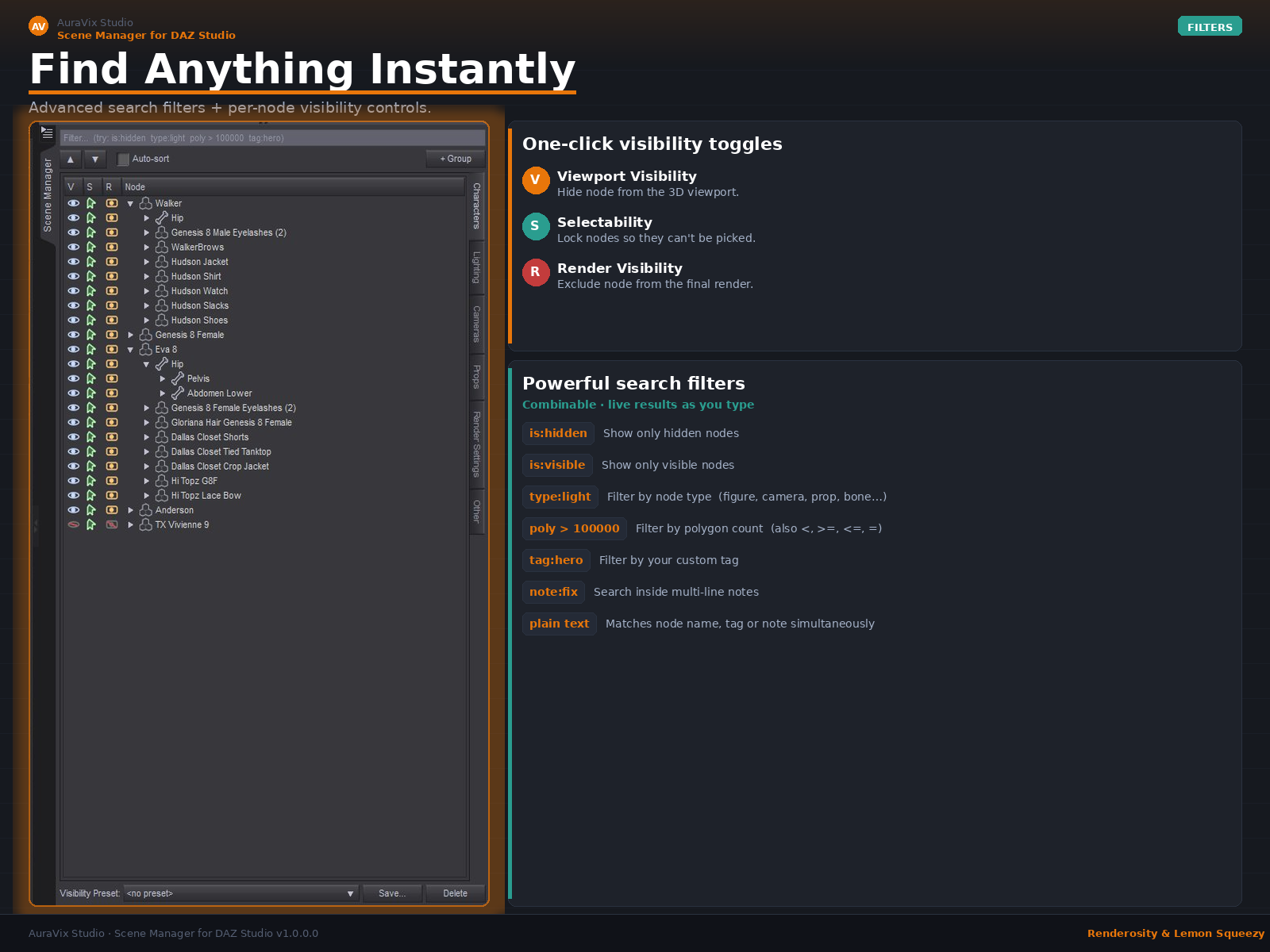
Task: Click the Node column header
Action: point(293,187)
